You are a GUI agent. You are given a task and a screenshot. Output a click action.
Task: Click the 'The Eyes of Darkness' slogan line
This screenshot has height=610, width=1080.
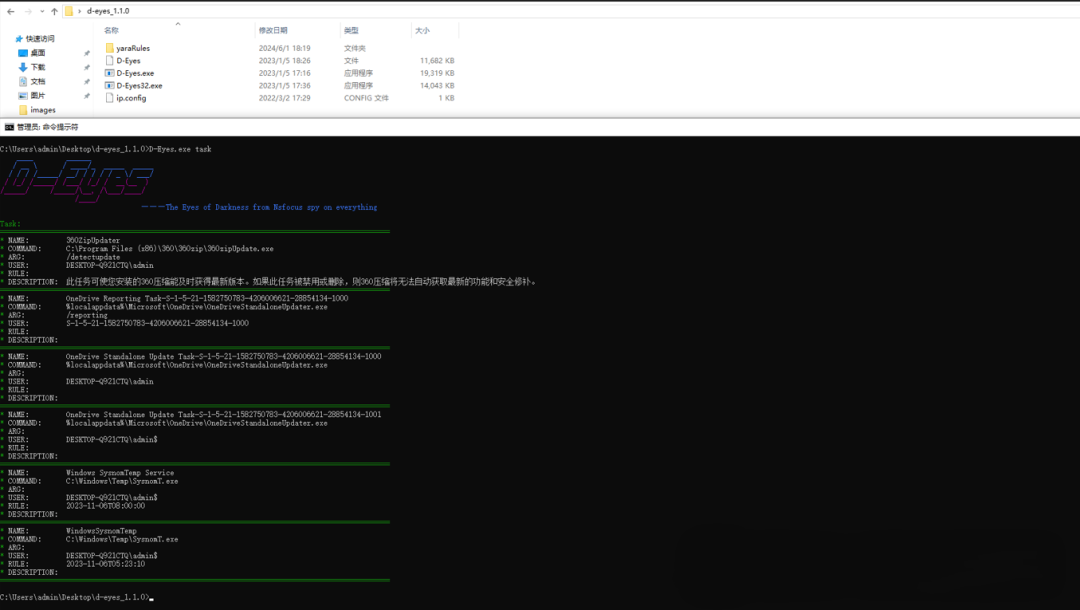259,207
